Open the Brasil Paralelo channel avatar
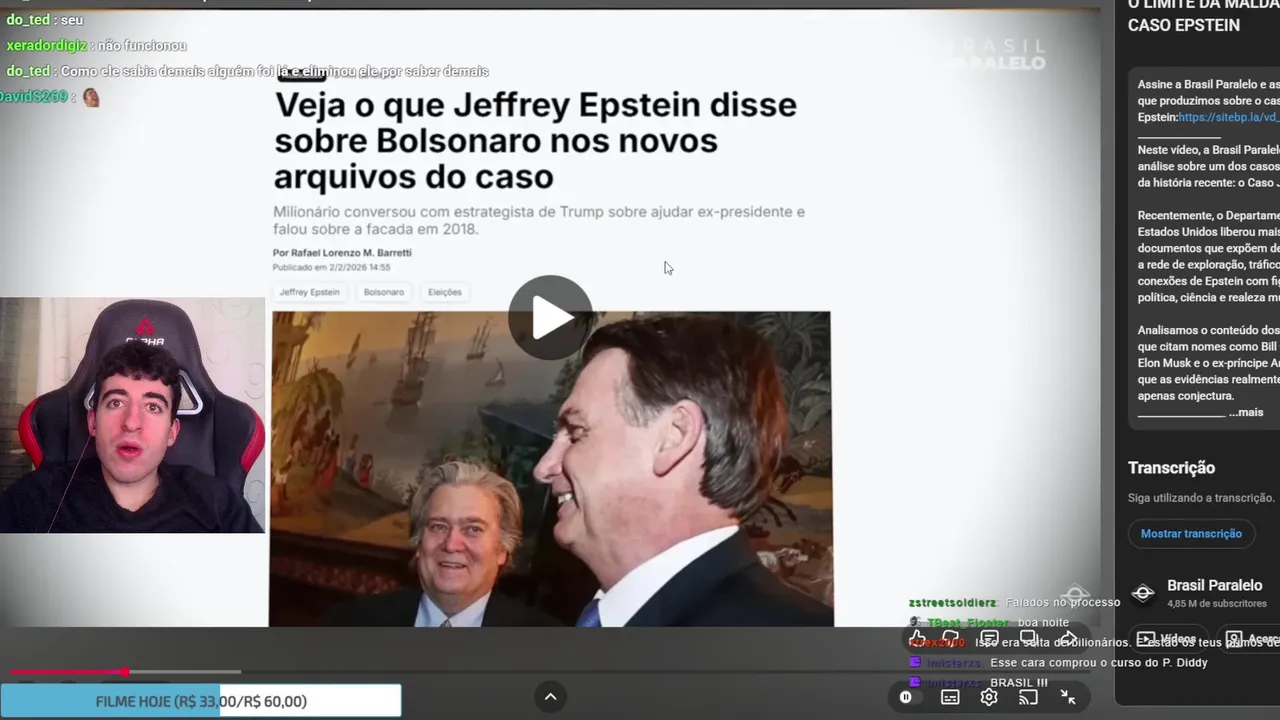The width and height of the screenshot is (1280, 720). 1143,592
